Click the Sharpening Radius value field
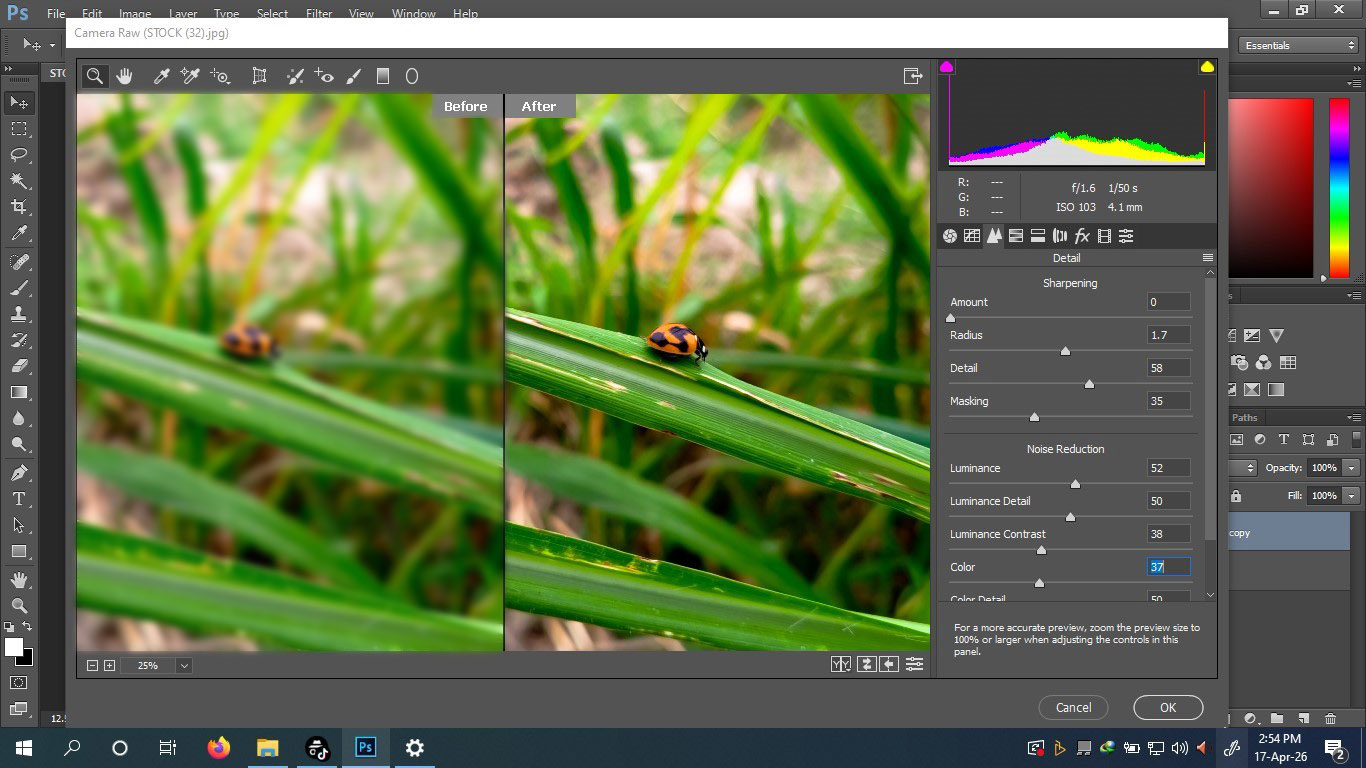This screenshot has width=1366, height=768. 1168,335
